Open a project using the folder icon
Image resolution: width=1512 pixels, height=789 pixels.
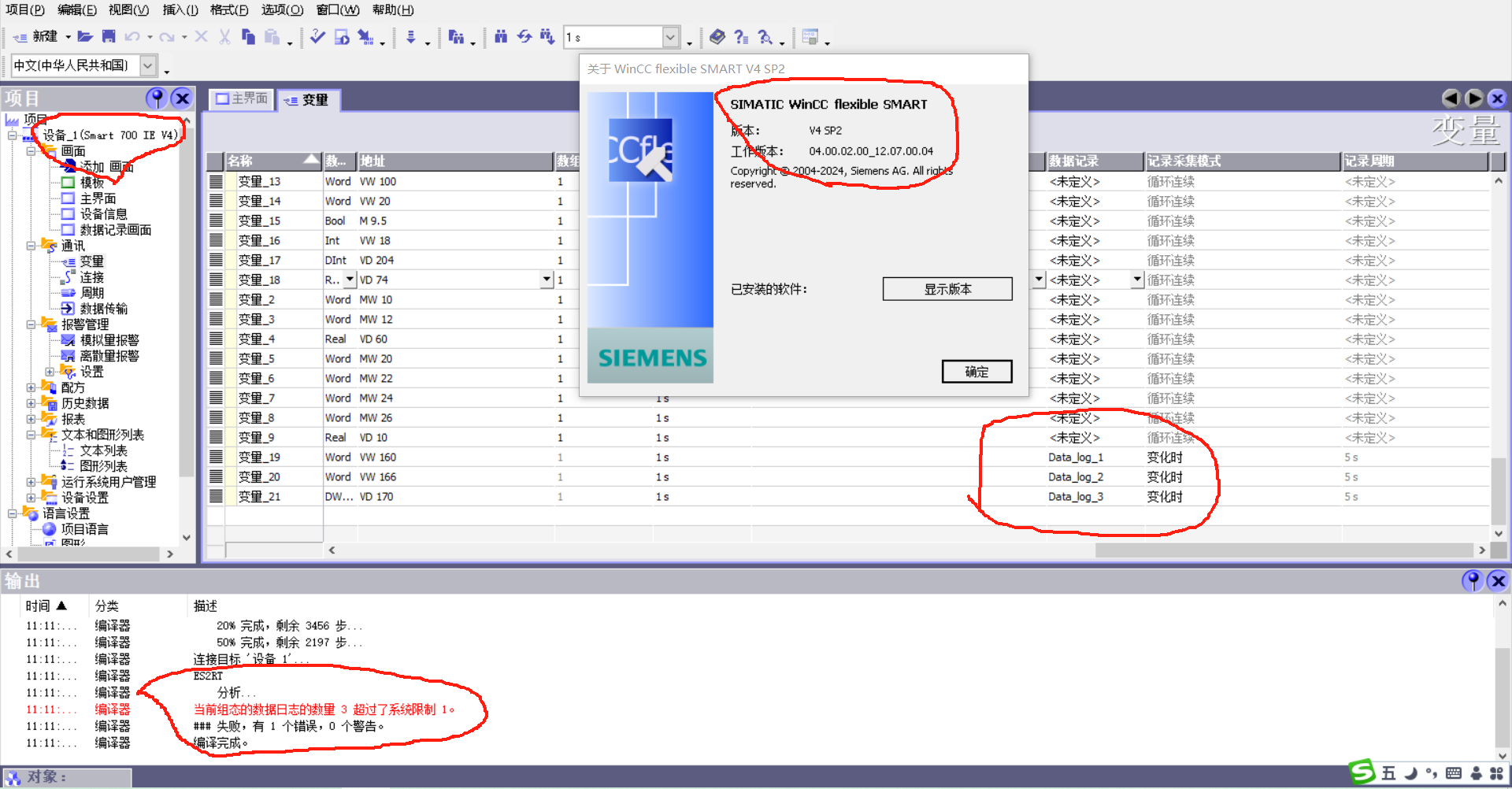click(85, 36)
